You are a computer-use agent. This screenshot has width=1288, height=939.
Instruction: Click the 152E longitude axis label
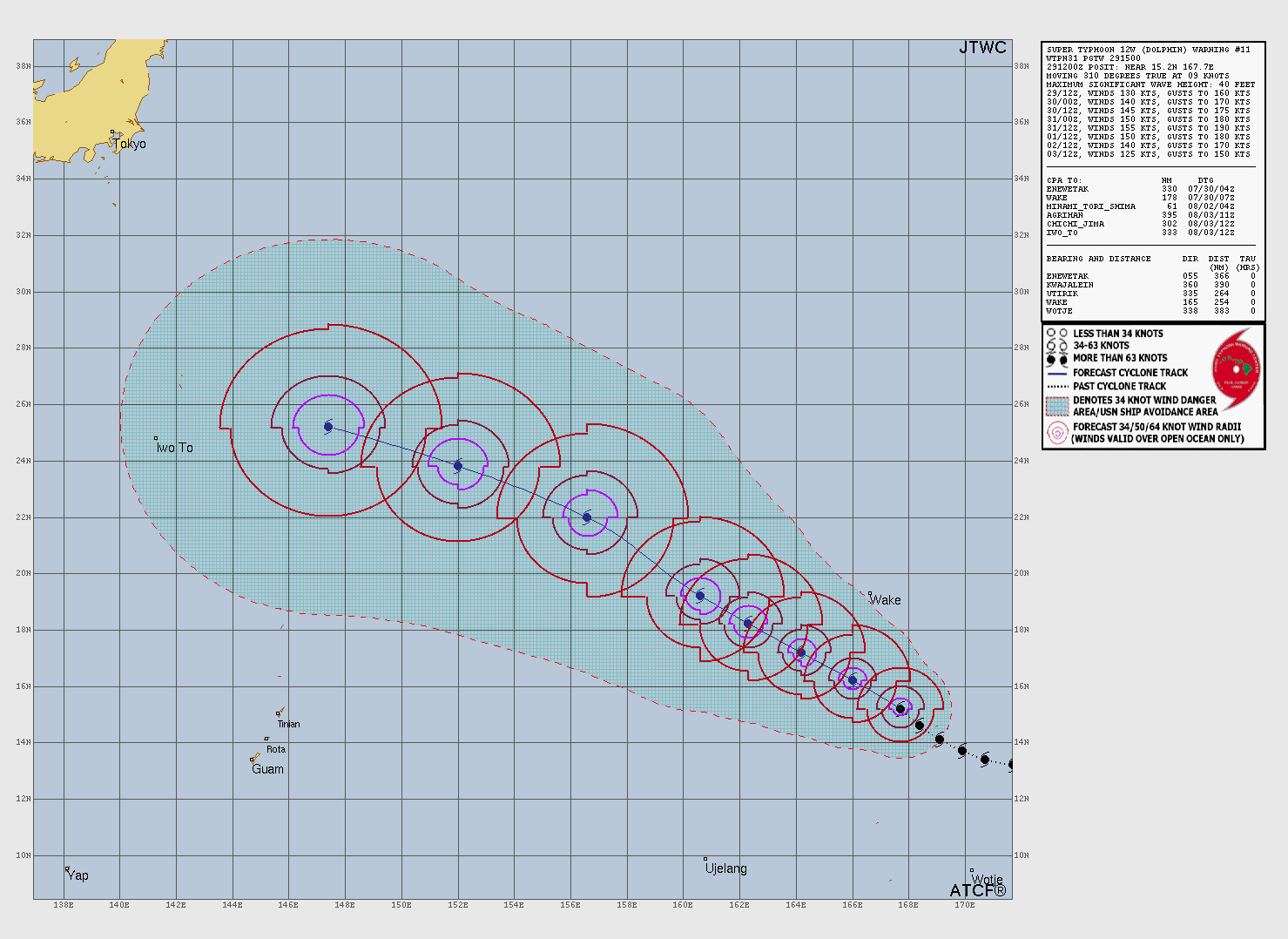point(458,905)
